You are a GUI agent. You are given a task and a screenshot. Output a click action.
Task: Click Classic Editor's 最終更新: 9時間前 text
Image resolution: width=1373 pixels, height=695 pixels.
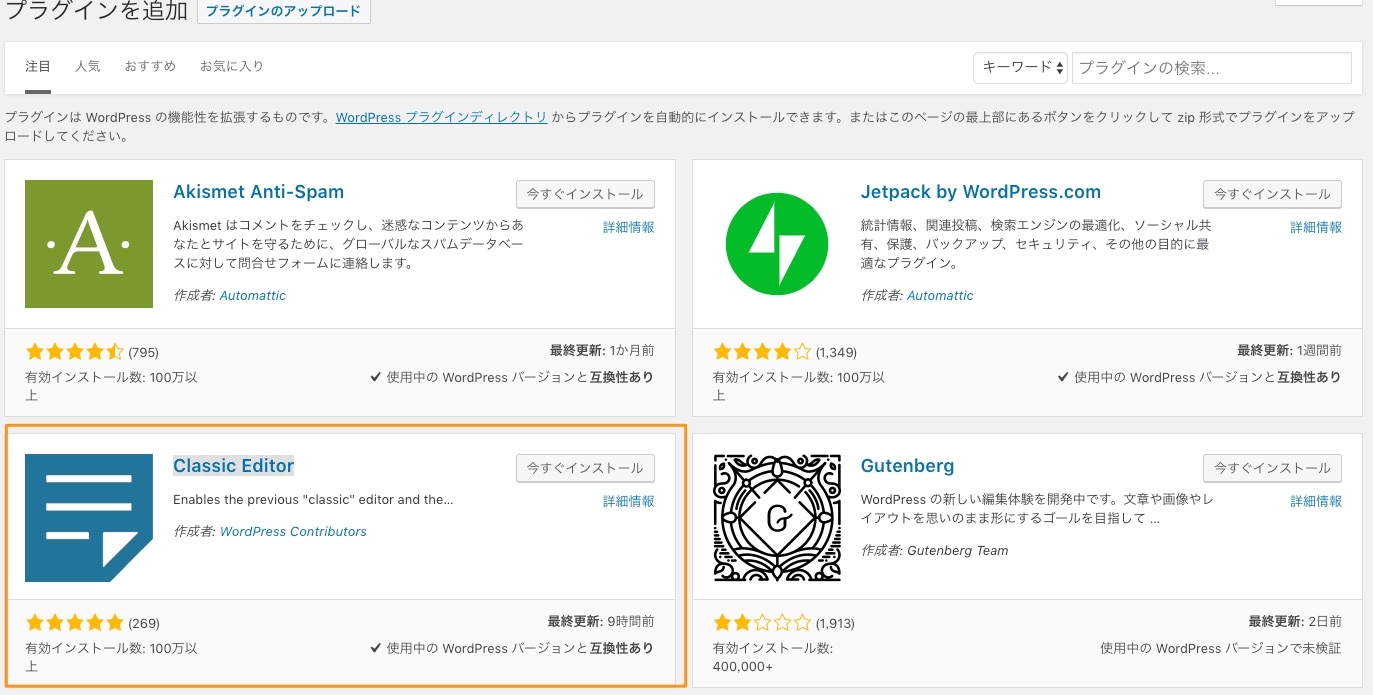pos(601,622)
